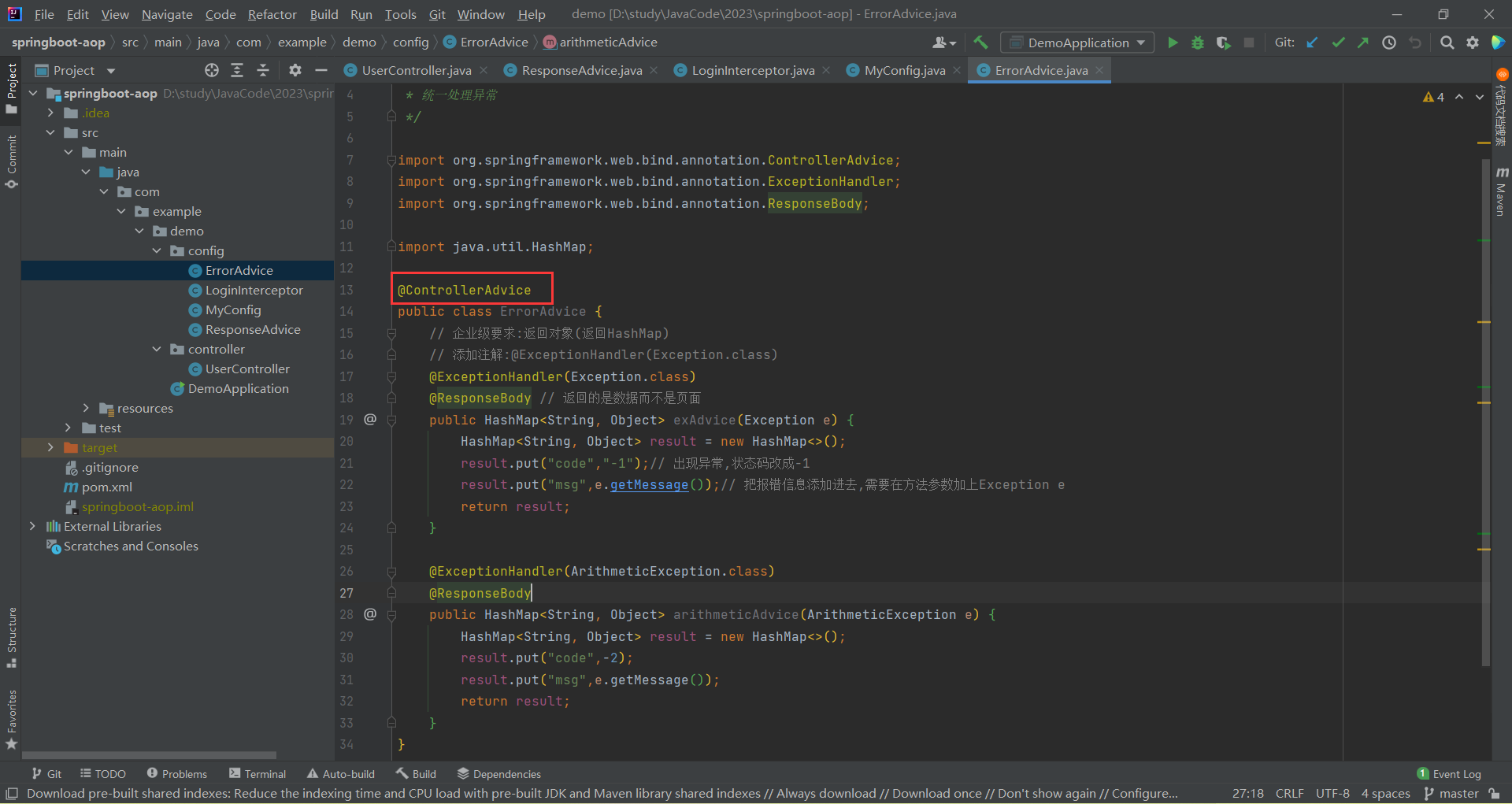Run with coverage shield icon
This screenshot has height=804, width=1512.
pyautogui.click(x=1223, y=43)
